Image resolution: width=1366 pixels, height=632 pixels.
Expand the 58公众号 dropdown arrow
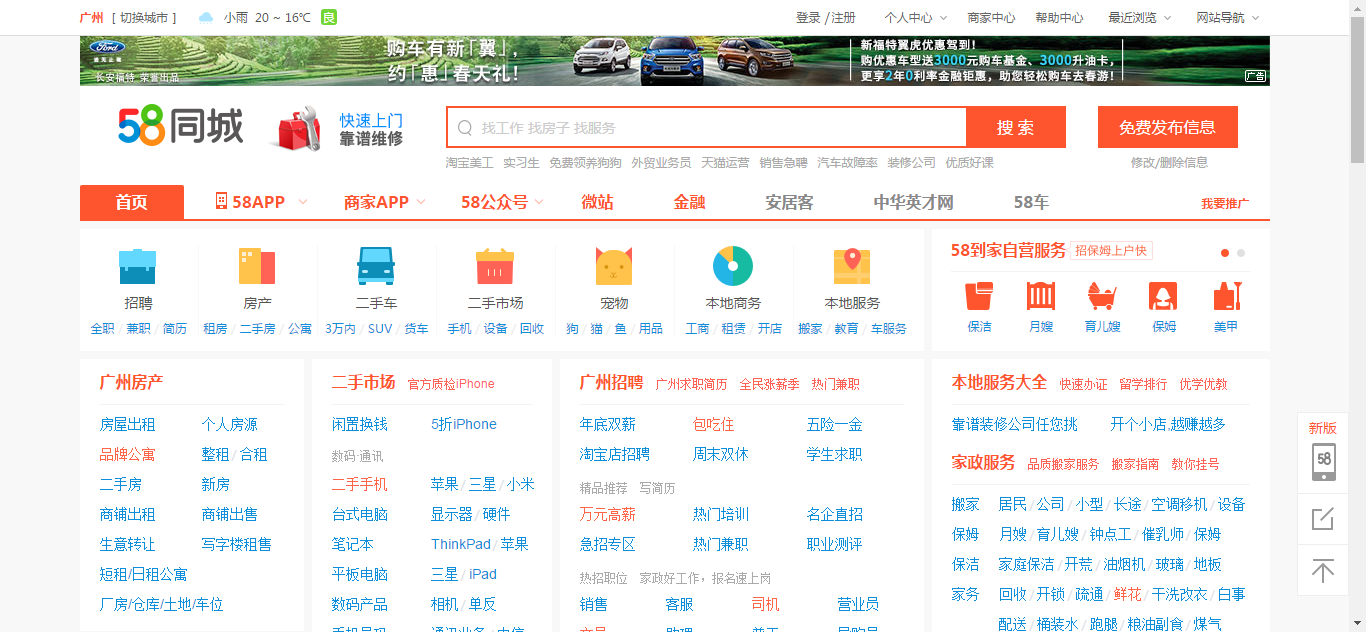click(539, 202)
